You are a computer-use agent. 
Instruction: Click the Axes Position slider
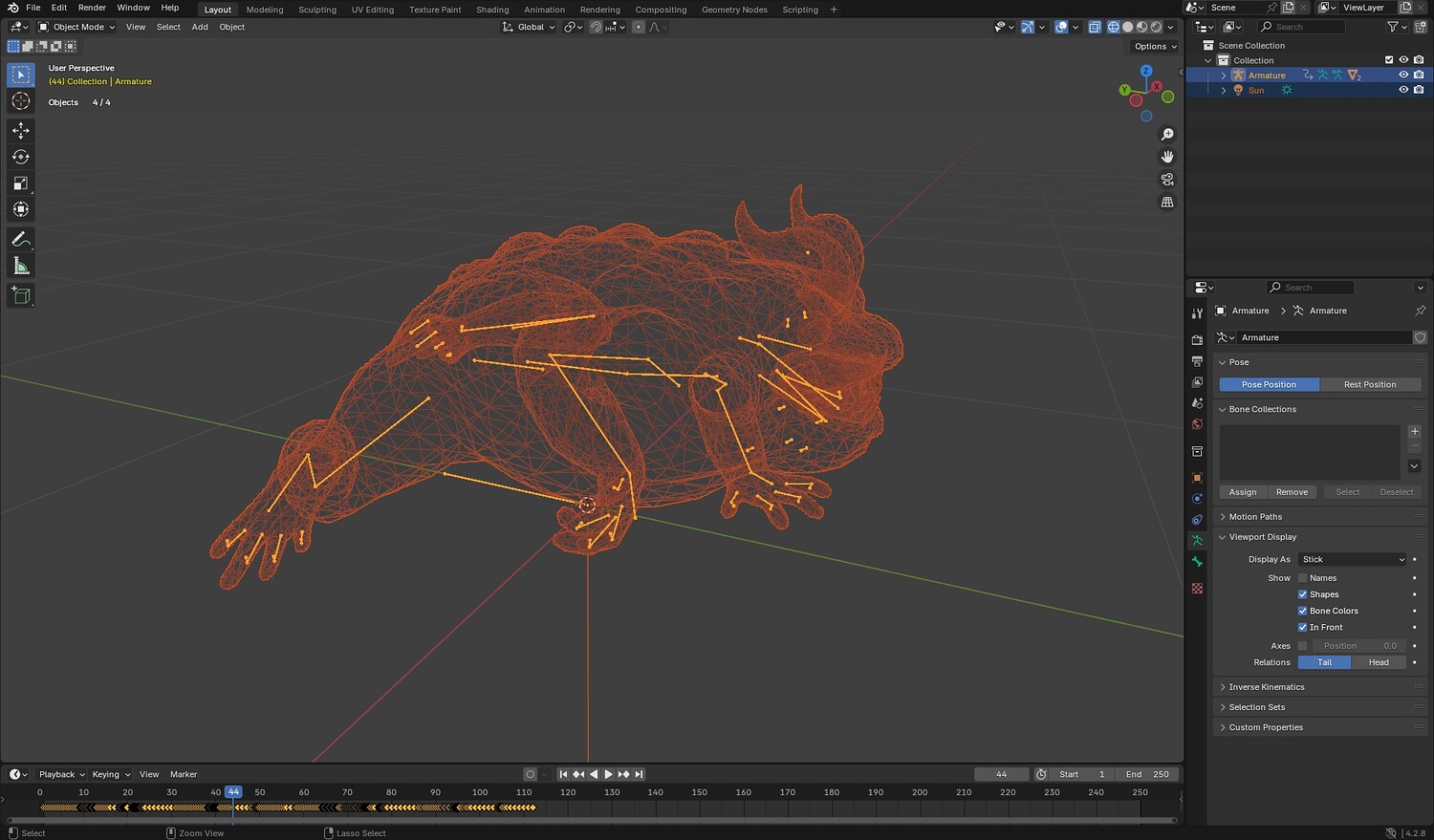click(1358, 646)
